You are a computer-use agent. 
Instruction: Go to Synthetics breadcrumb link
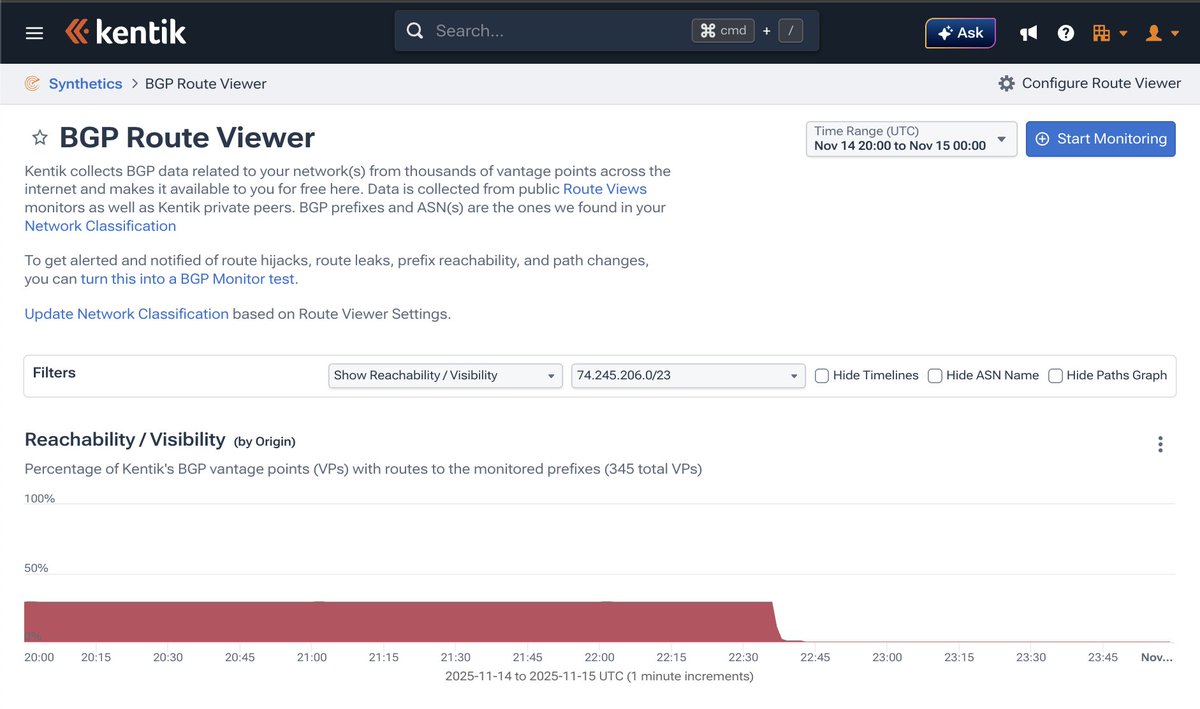85,84
